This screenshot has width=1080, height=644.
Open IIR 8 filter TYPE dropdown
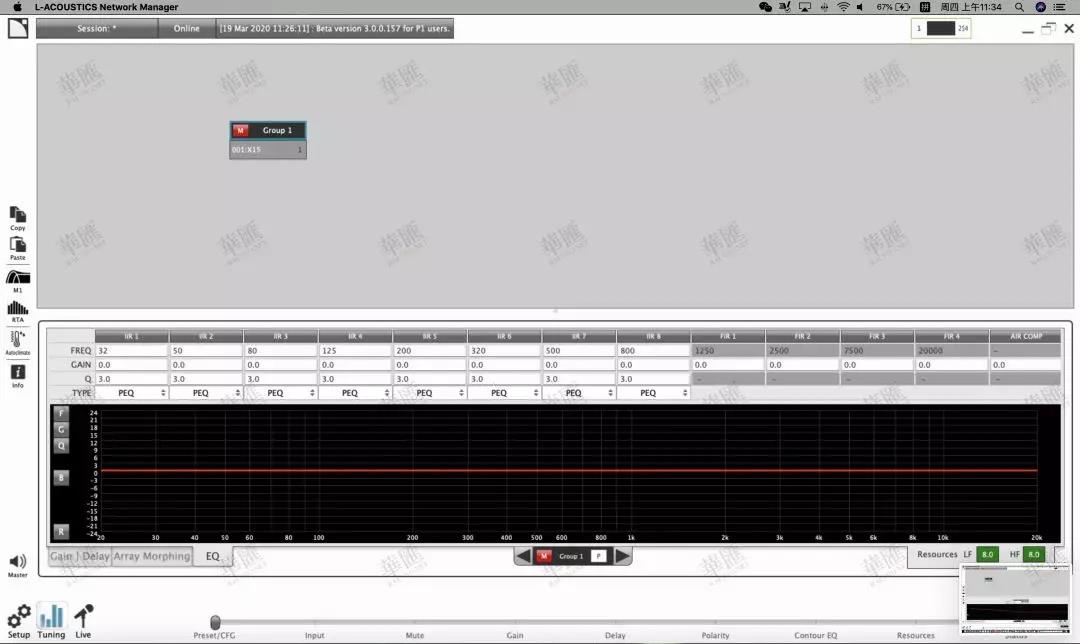click(654, 393)
